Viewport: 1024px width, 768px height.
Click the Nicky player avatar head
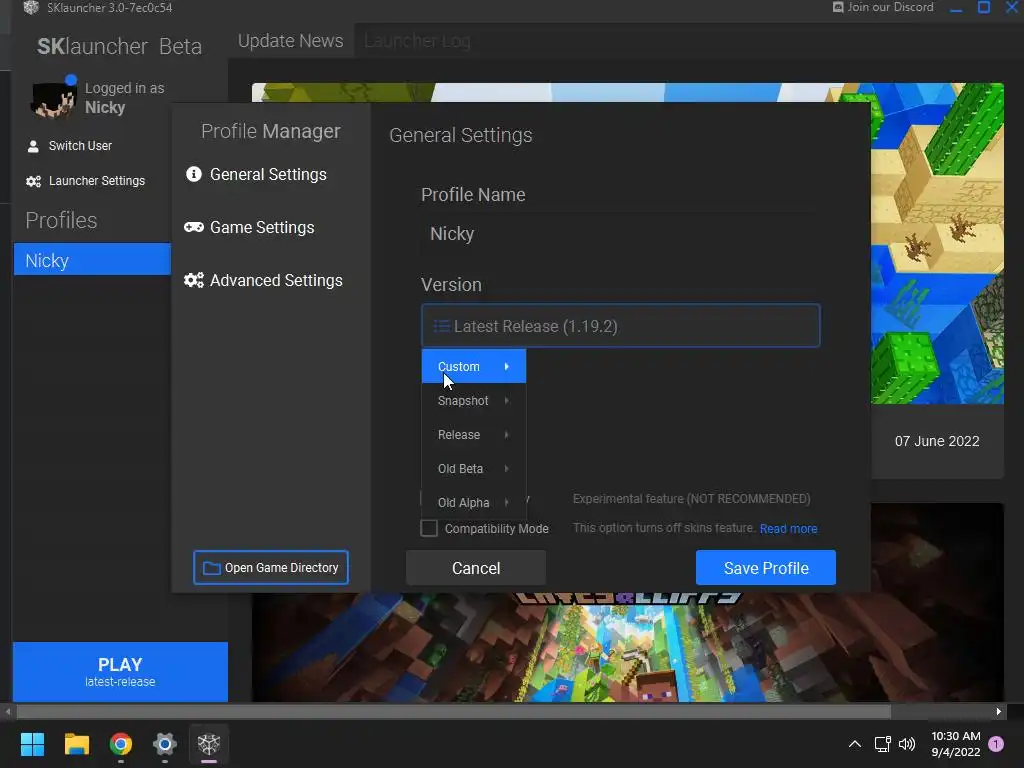(54, 98)
